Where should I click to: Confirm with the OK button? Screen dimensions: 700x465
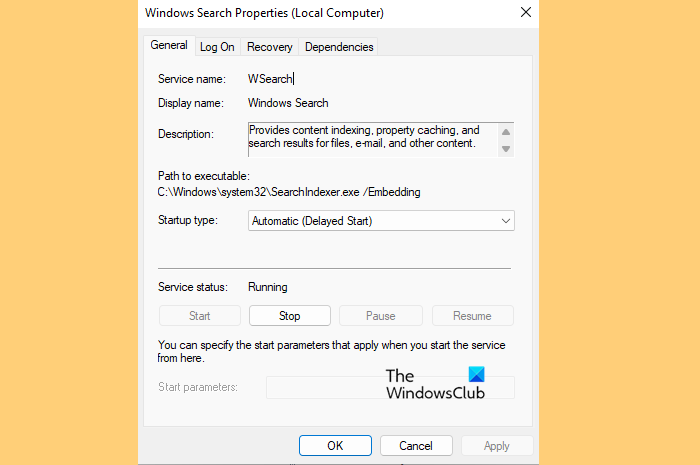pos(335,445)
